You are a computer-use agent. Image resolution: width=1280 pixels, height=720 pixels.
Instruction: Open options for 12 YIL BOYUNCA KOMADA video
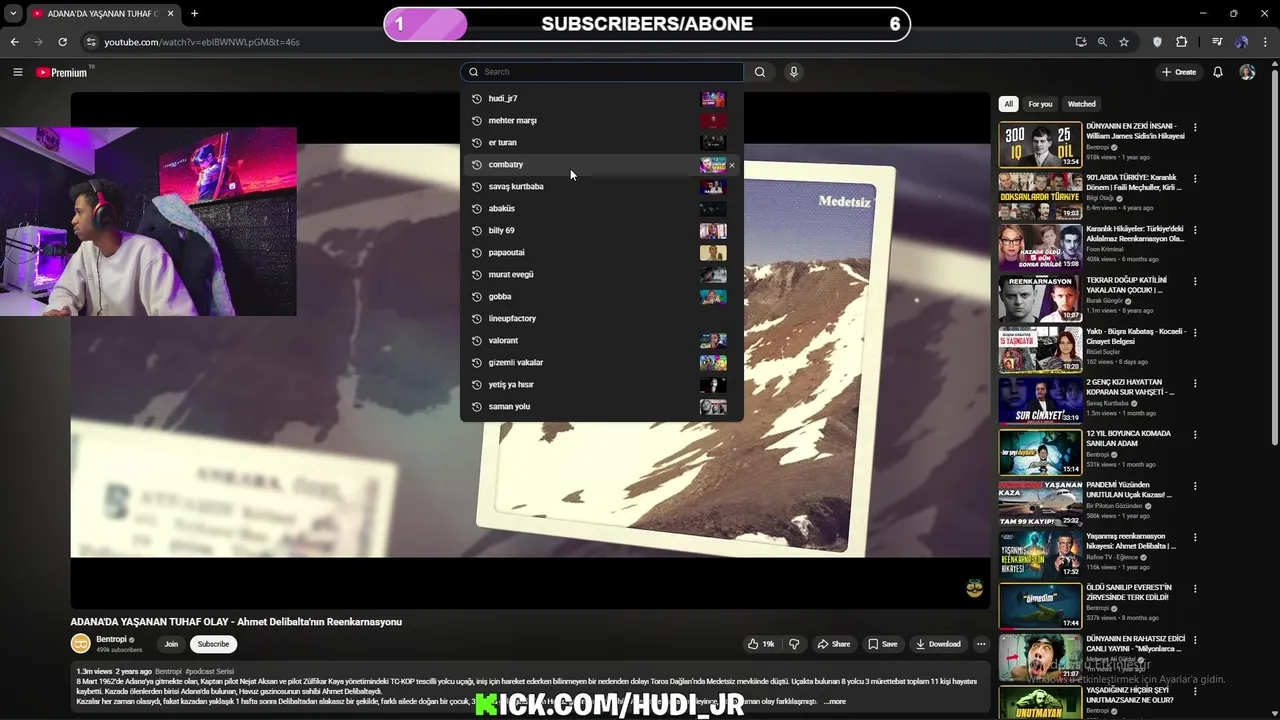(x=1195, y=435)
